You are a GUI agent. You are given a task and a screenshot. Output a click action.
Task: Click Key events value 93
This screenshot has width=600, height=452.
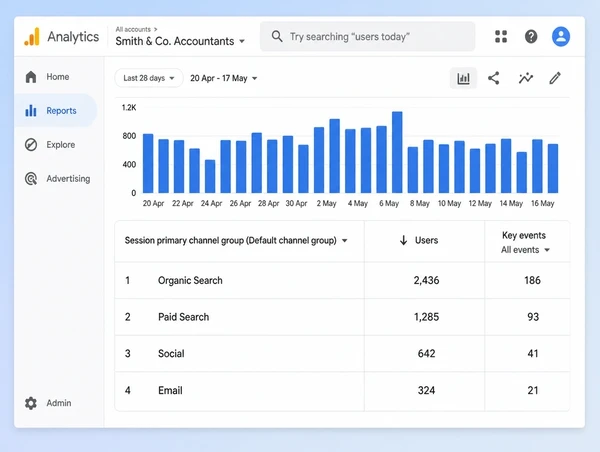[x=533, y=317]
